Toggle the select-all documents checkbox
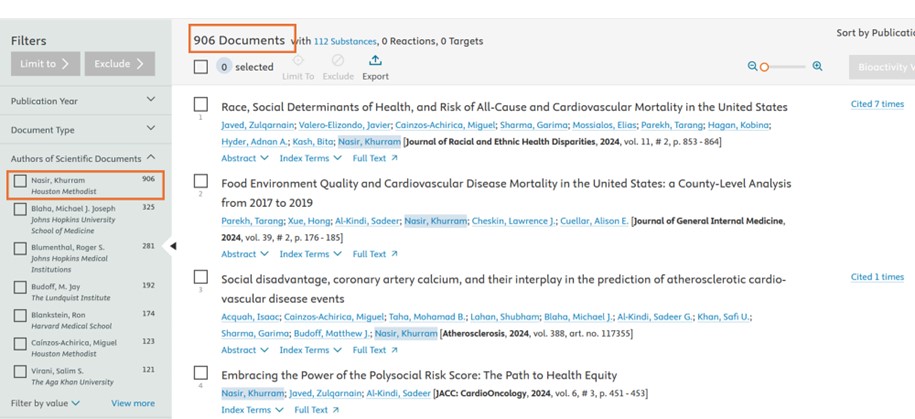The height and width of the screenshot is (419, 915). click(200, 67)
